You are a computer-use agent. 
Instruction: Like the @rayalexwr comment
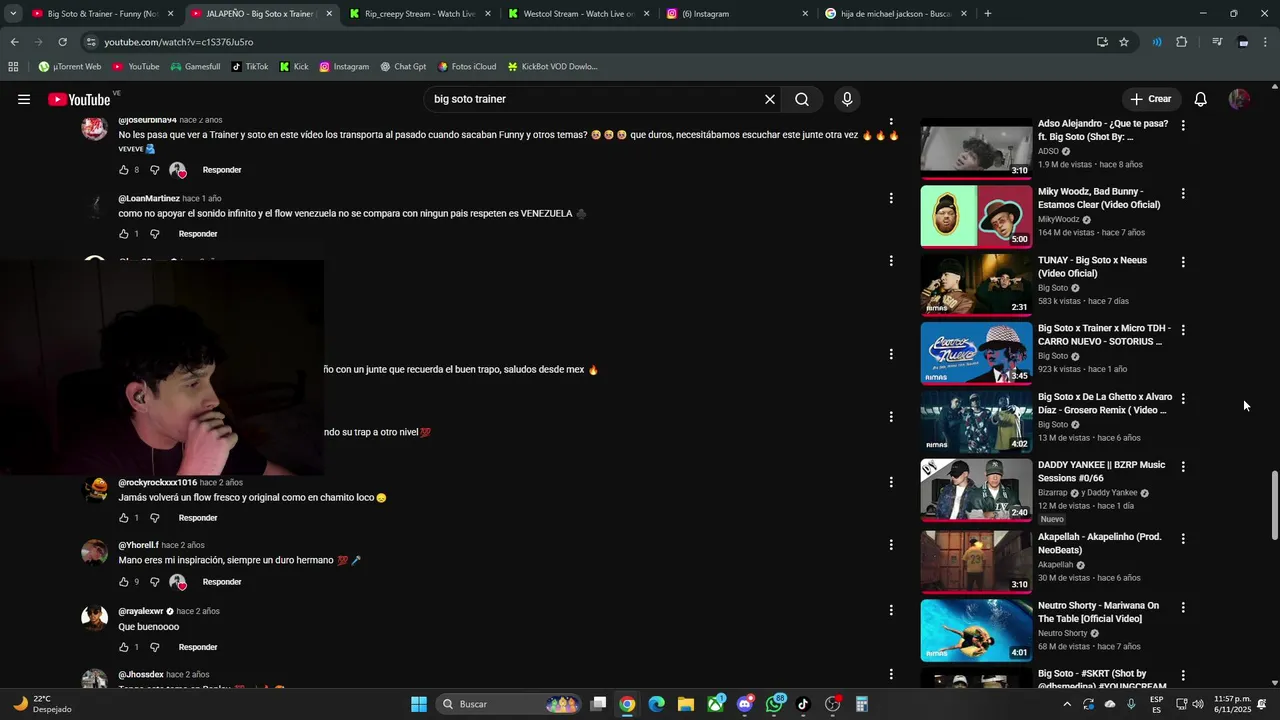(124, 647)
